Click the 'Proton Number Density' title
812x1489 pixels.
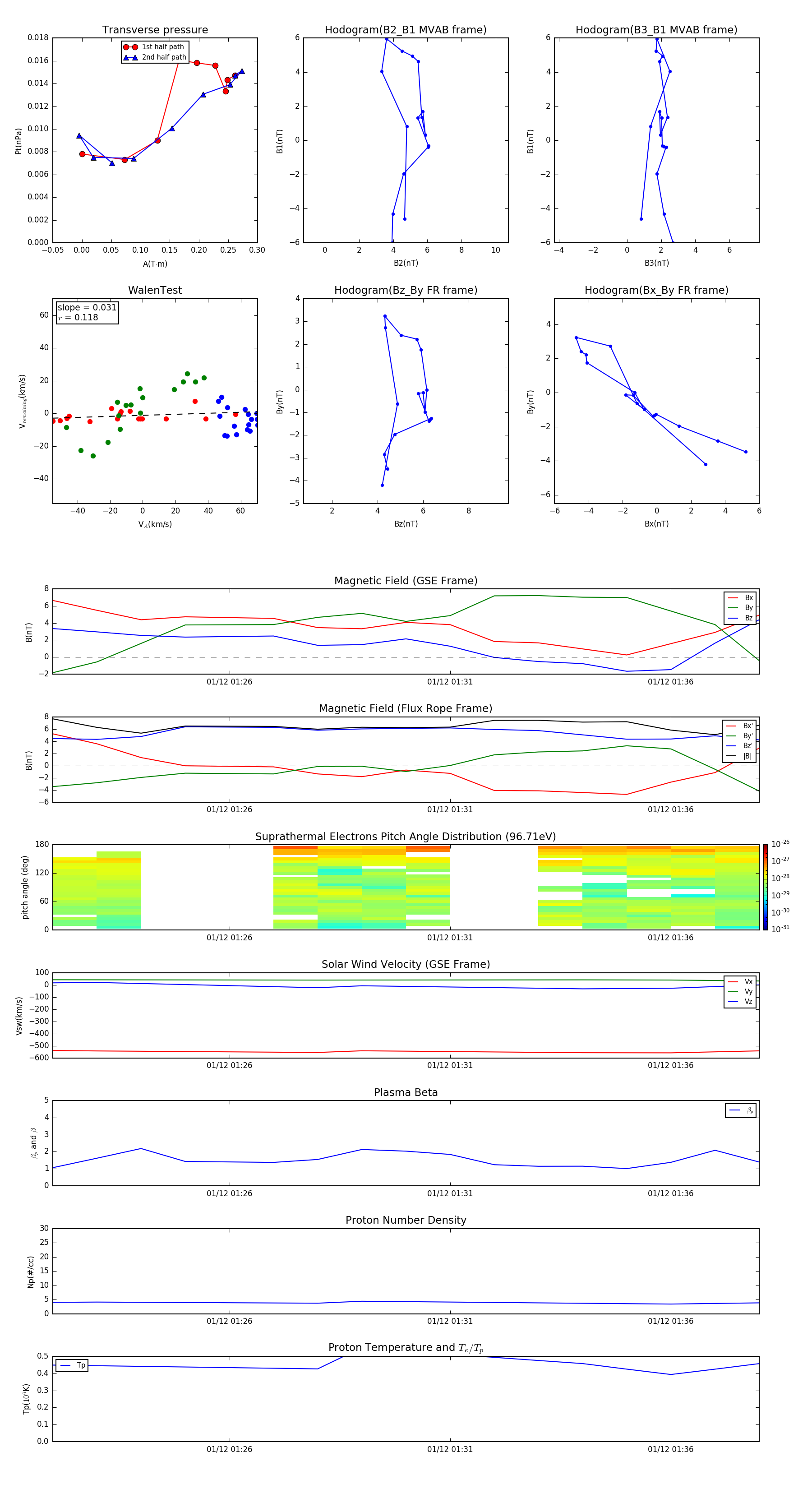406,1221
